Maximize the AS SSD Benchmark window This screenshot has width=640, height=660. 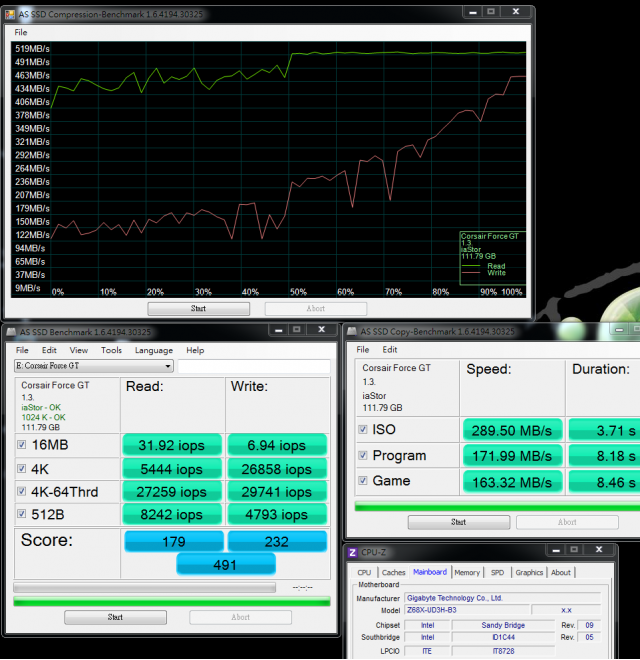pos(297,330)
